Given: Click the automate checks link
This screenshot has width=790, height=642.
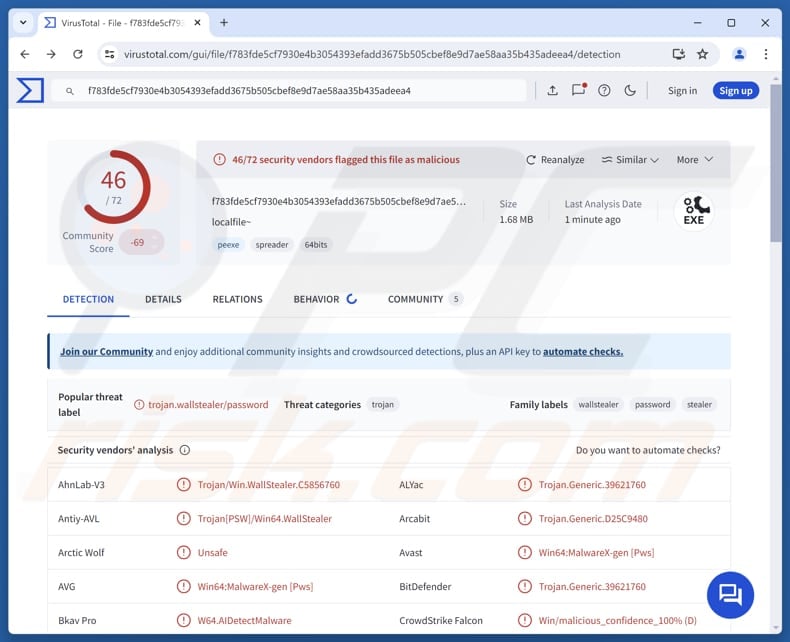Looking at the screenshot, I should (x=583, y=352).
